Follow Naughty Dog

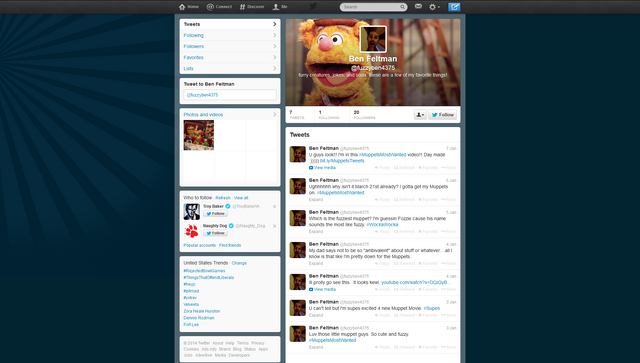pos(216,233)
